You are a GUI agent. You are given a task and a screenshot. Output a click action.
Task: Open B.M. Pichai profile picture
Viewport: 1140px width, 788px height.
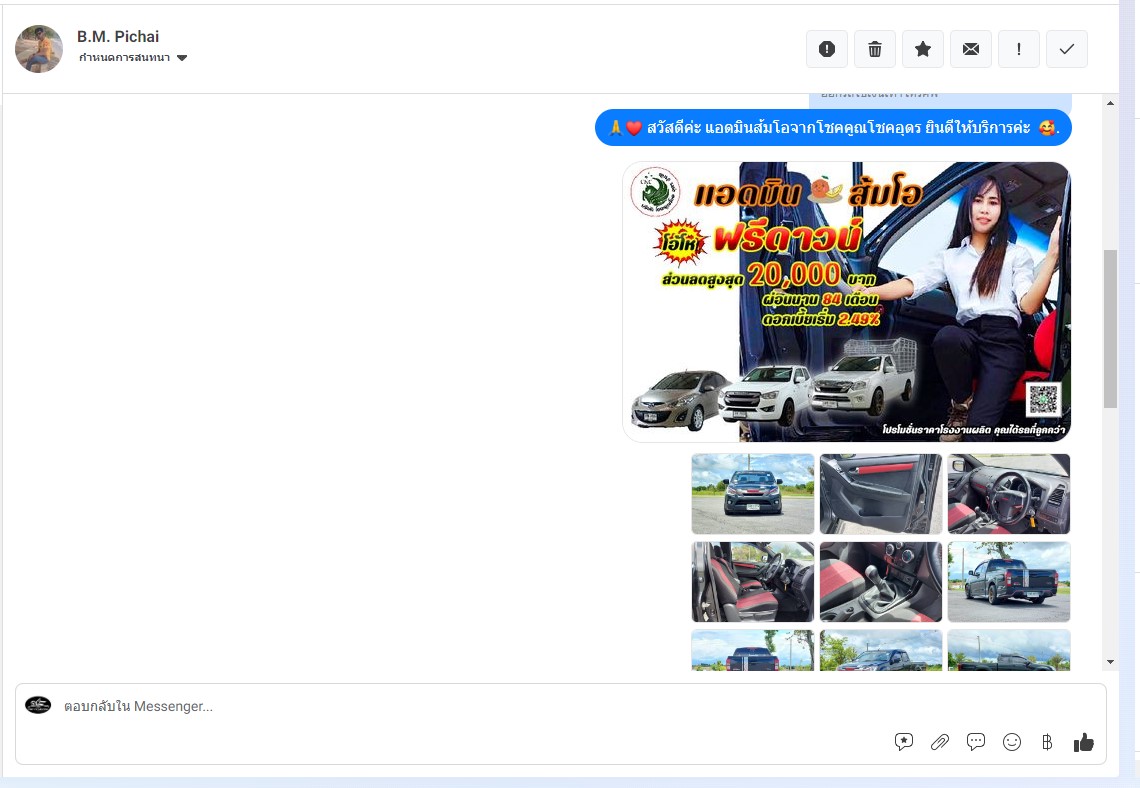pyautogui.click(x=39, y=49)
